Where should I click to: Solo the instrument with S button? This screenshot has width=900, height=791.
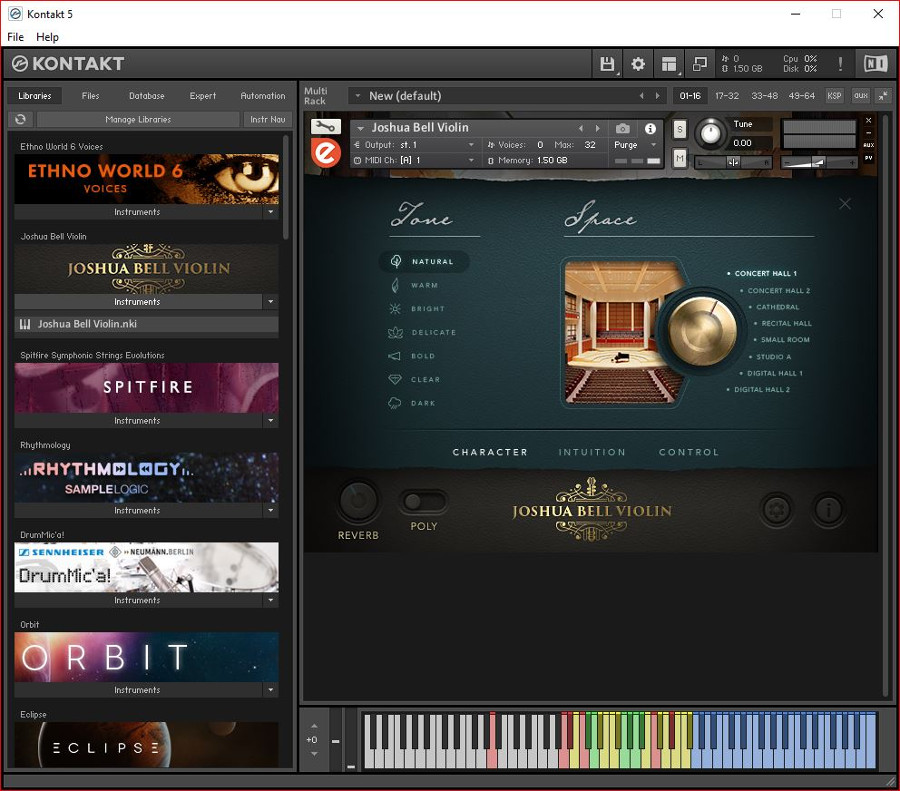point(680,129)
